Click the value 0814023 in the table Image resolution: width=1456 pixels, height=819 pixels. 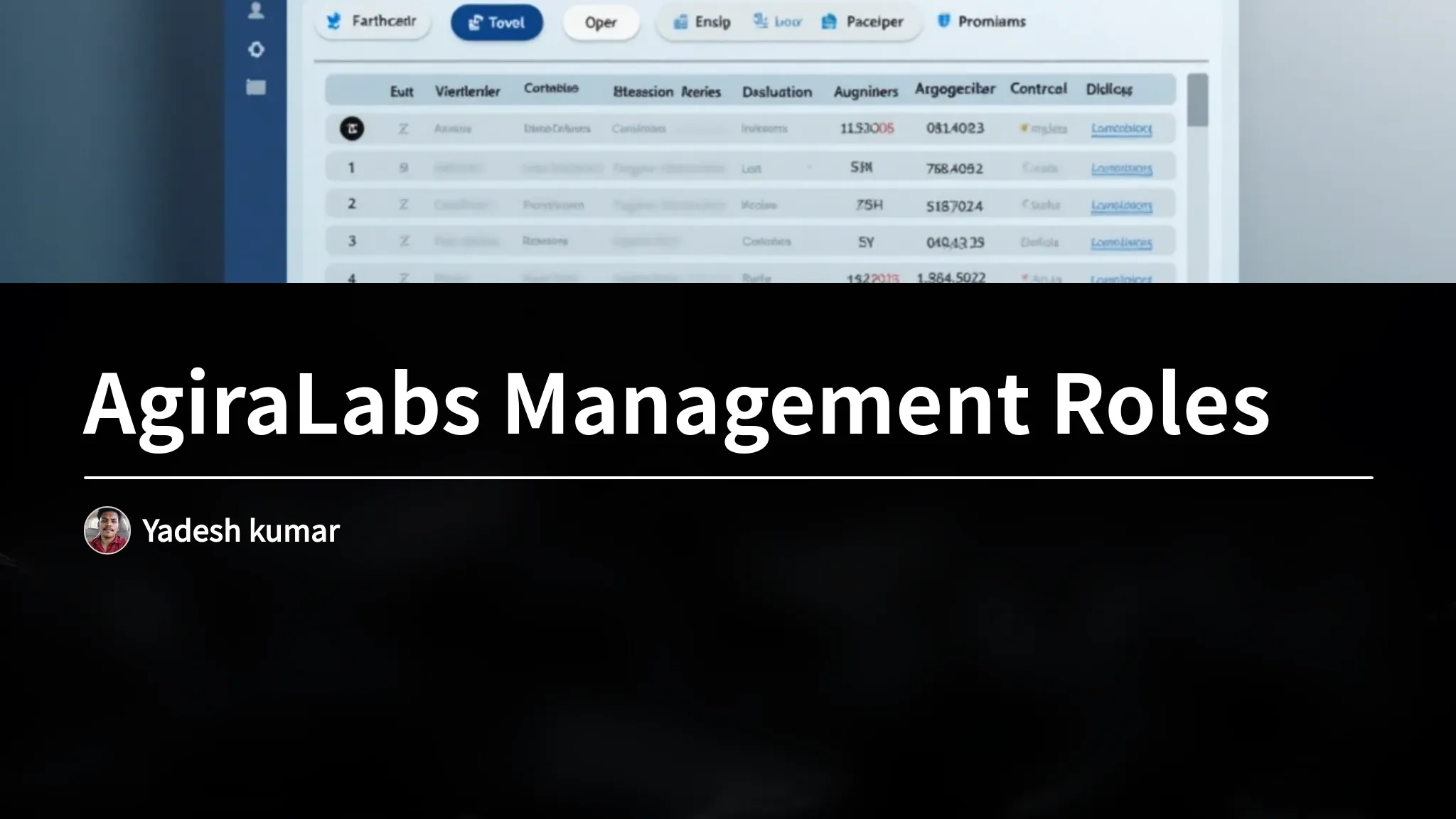(955, 128)
